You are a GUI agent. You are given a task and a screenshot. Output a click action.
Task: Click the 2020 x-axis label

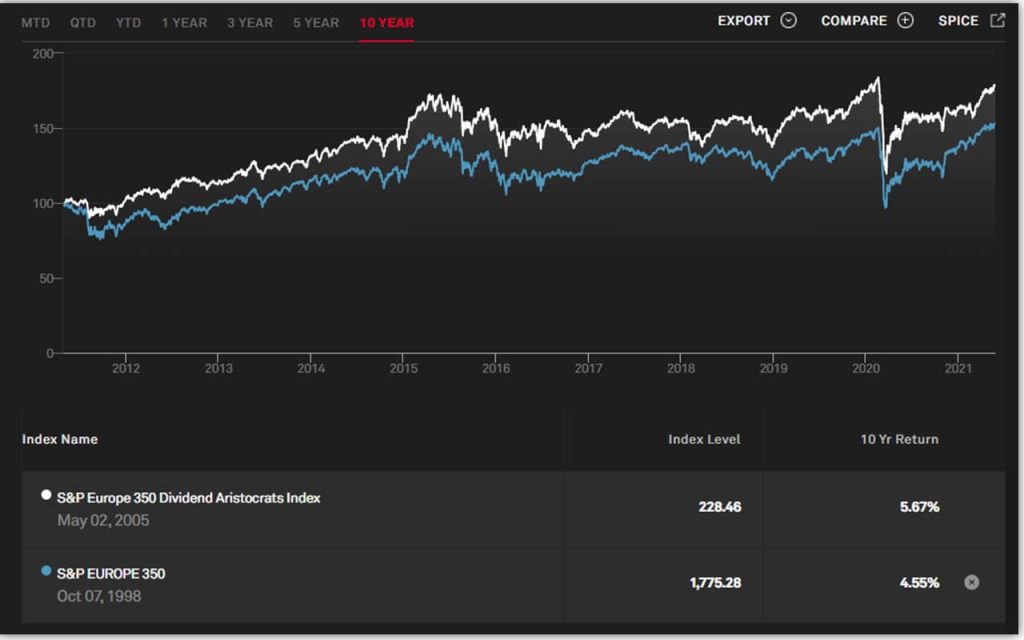pos(866,368)
